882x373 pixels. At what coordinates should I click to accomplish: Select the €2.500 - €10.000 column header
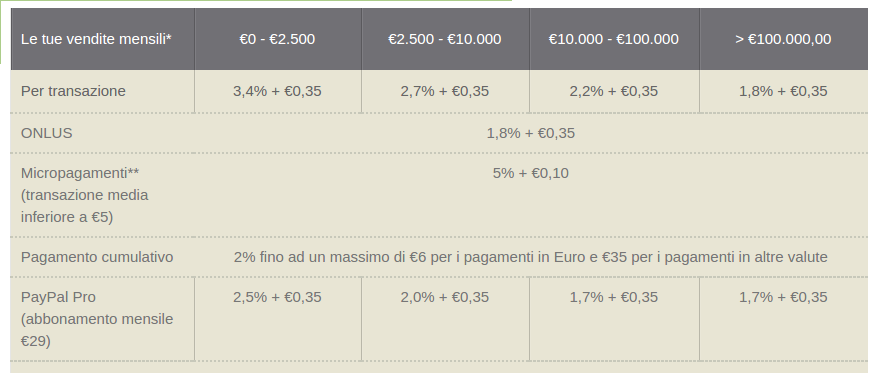445,39
